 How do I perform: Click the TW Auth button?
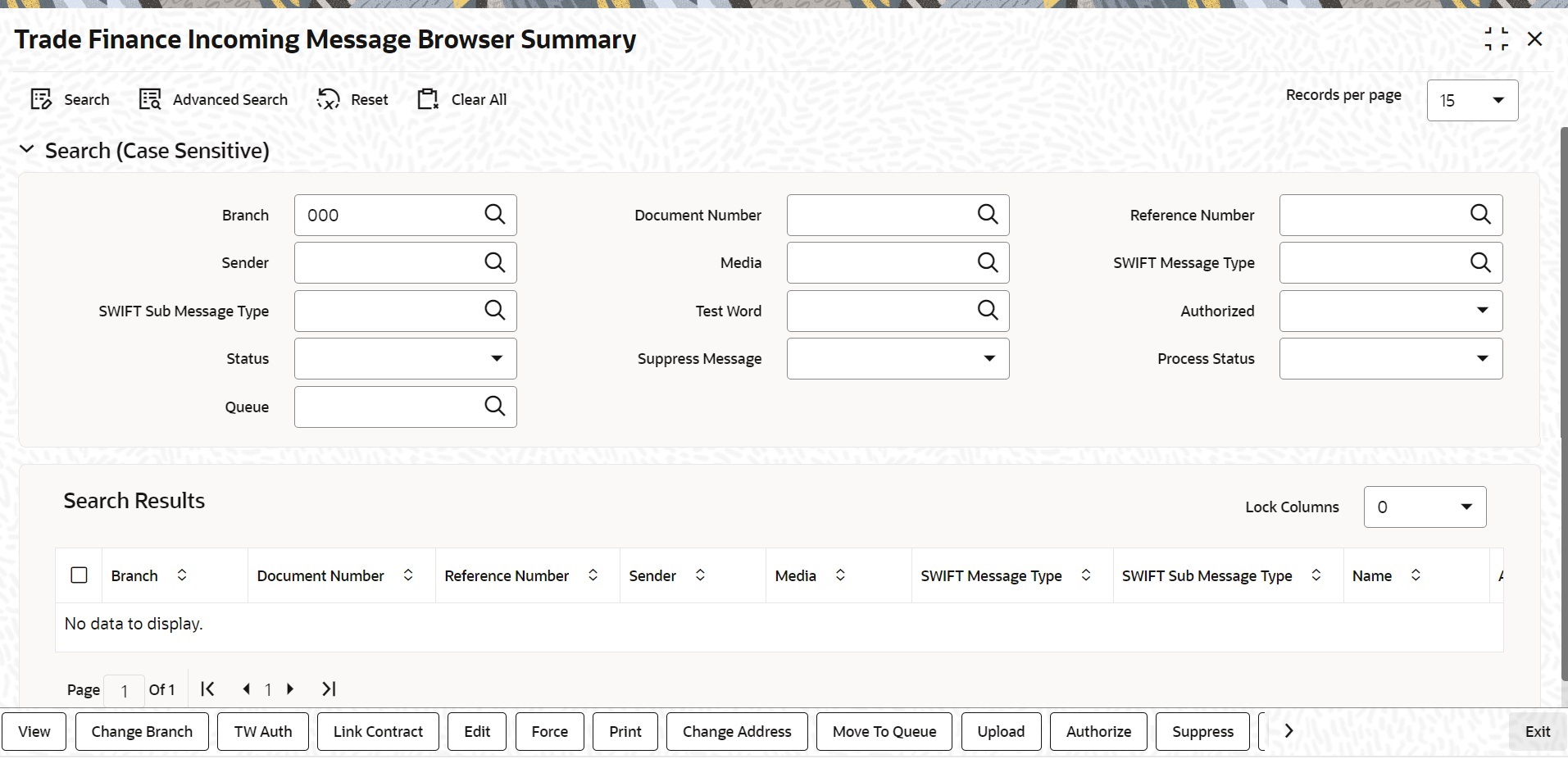coord(263,731)
